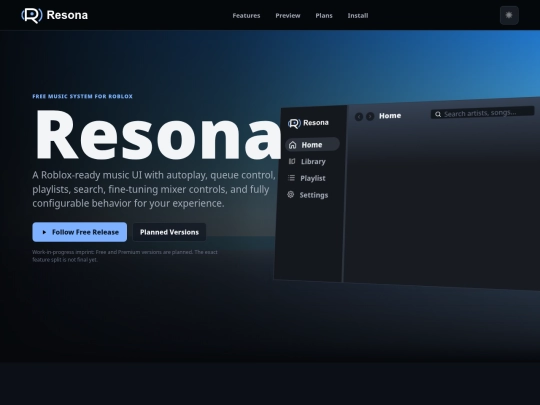
Task: Open the Plans nav link
Action: click(x=324, y=15)
